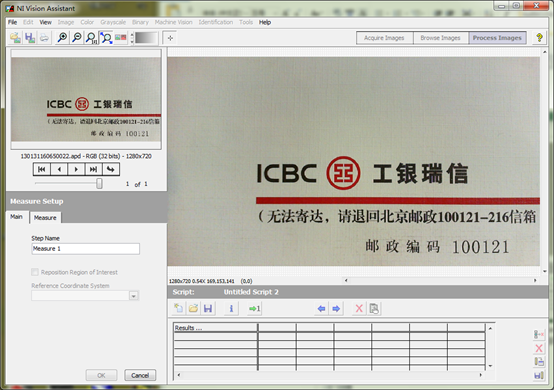The width and height of the screenshot is (554, 390).
Task: Click the Cancel button
Action: 140,375
